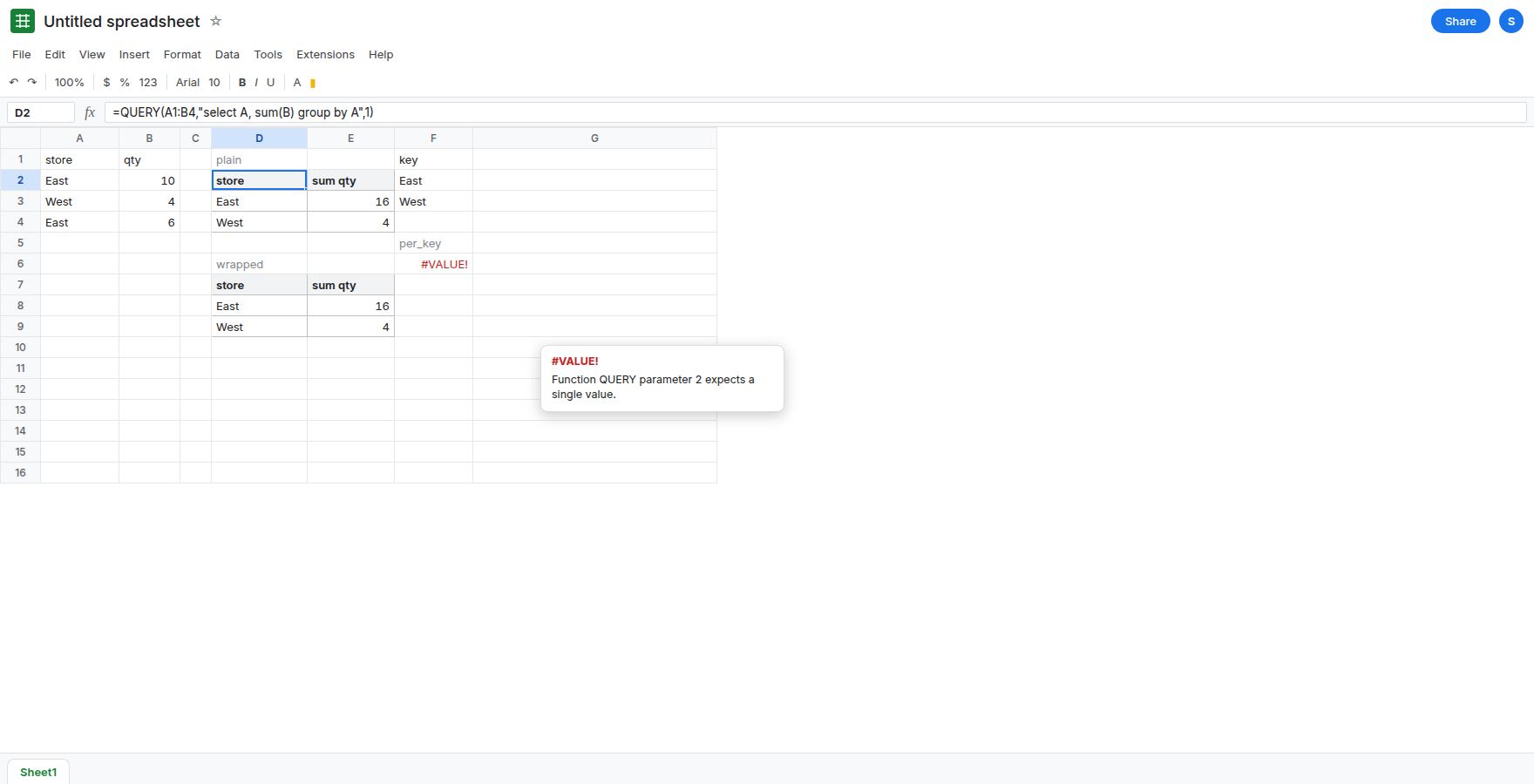Image resolution: width=1534 pixels, height=784 pixels.
Task: Toggle underline formatting
Action: click(271, 82)
